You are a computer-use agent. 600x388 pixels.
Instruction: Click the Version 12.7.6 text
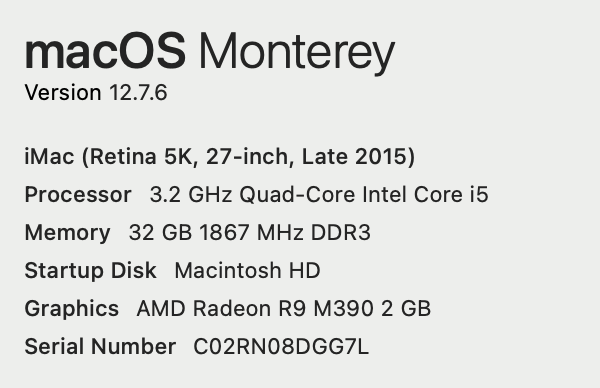pos(96,93)
